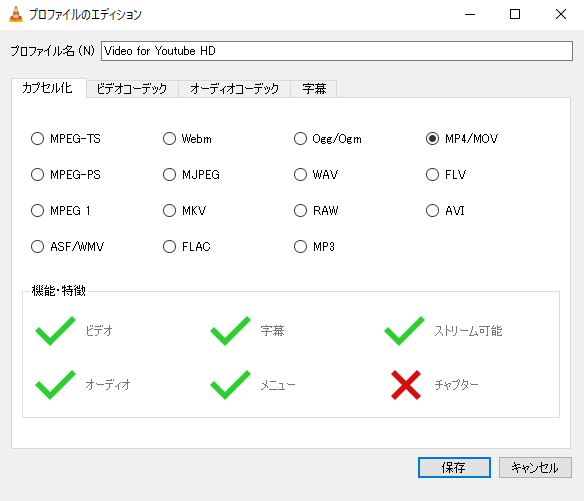Click the green checkmark beside ビデオ
584x501 pixels.
pos(55,331)
